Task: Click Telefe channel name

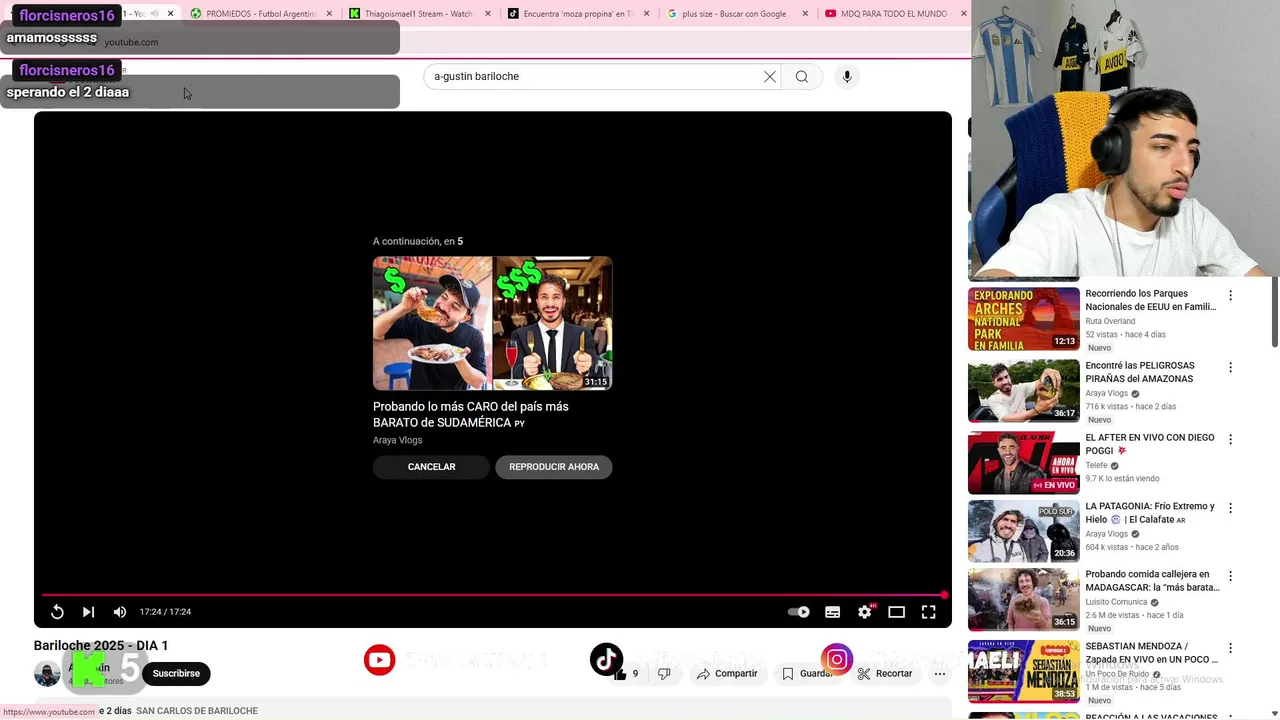Action: coord(1097,466)
